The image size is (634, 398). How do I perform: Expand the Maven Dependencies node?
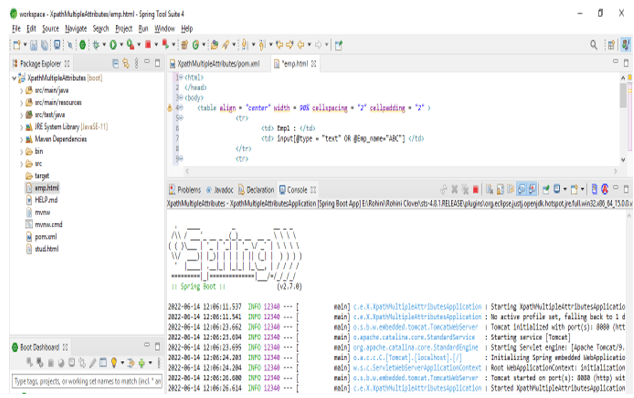tap(22, 140)
